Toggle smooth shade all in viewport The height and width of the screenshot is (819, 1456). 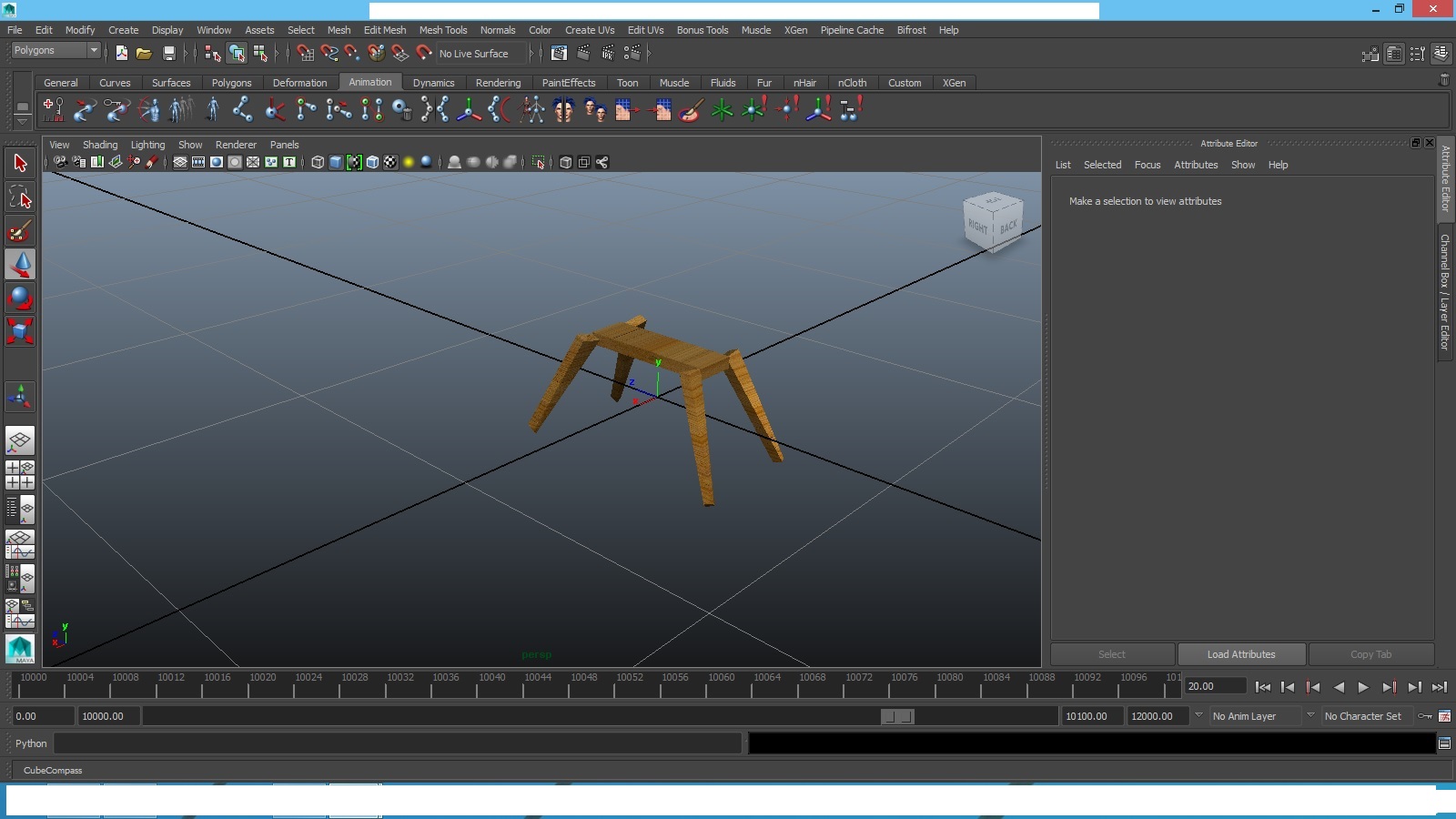(x=336, y=162)
